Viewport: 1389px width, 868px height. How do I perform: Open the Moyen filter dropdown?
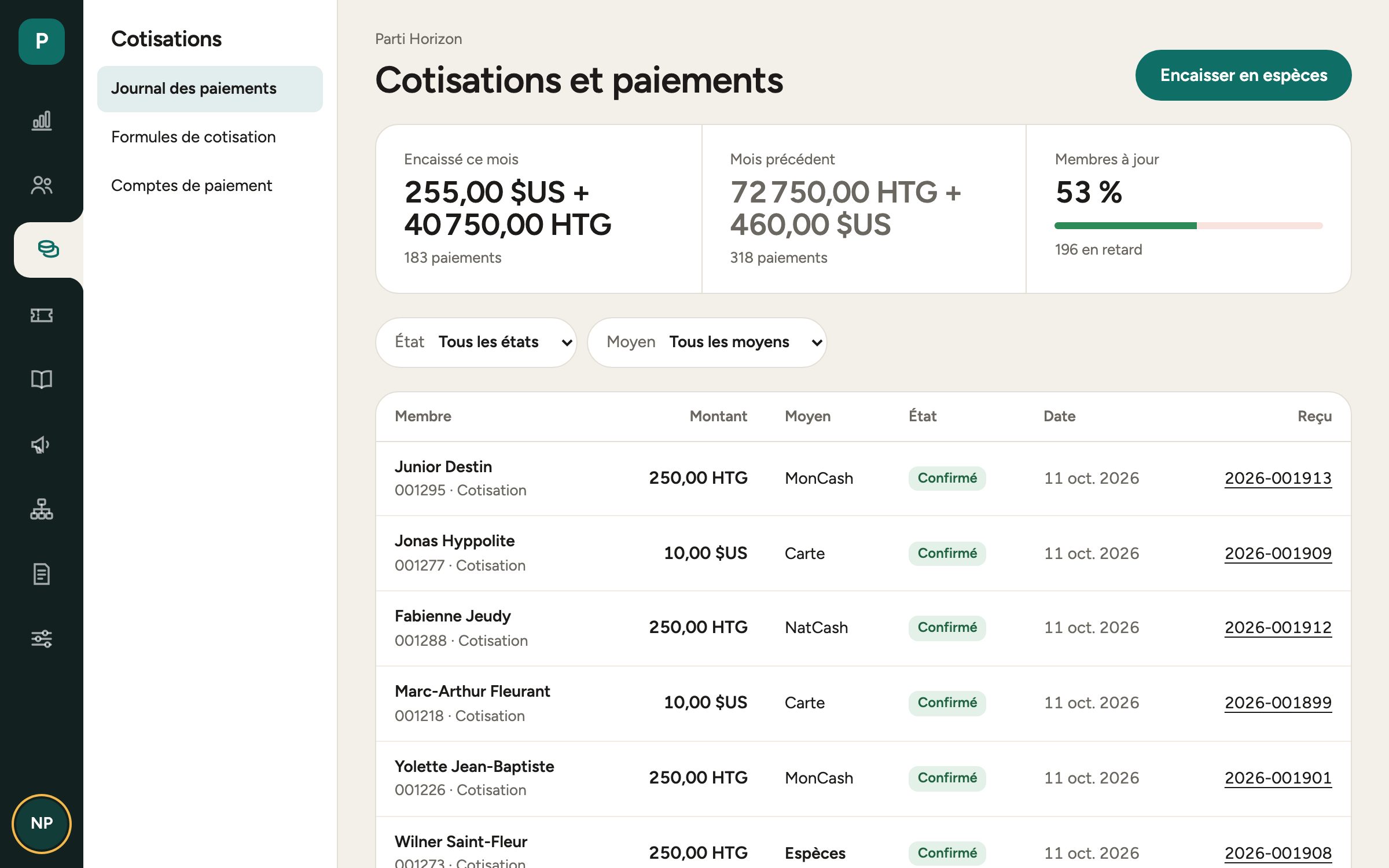[707, 342]
